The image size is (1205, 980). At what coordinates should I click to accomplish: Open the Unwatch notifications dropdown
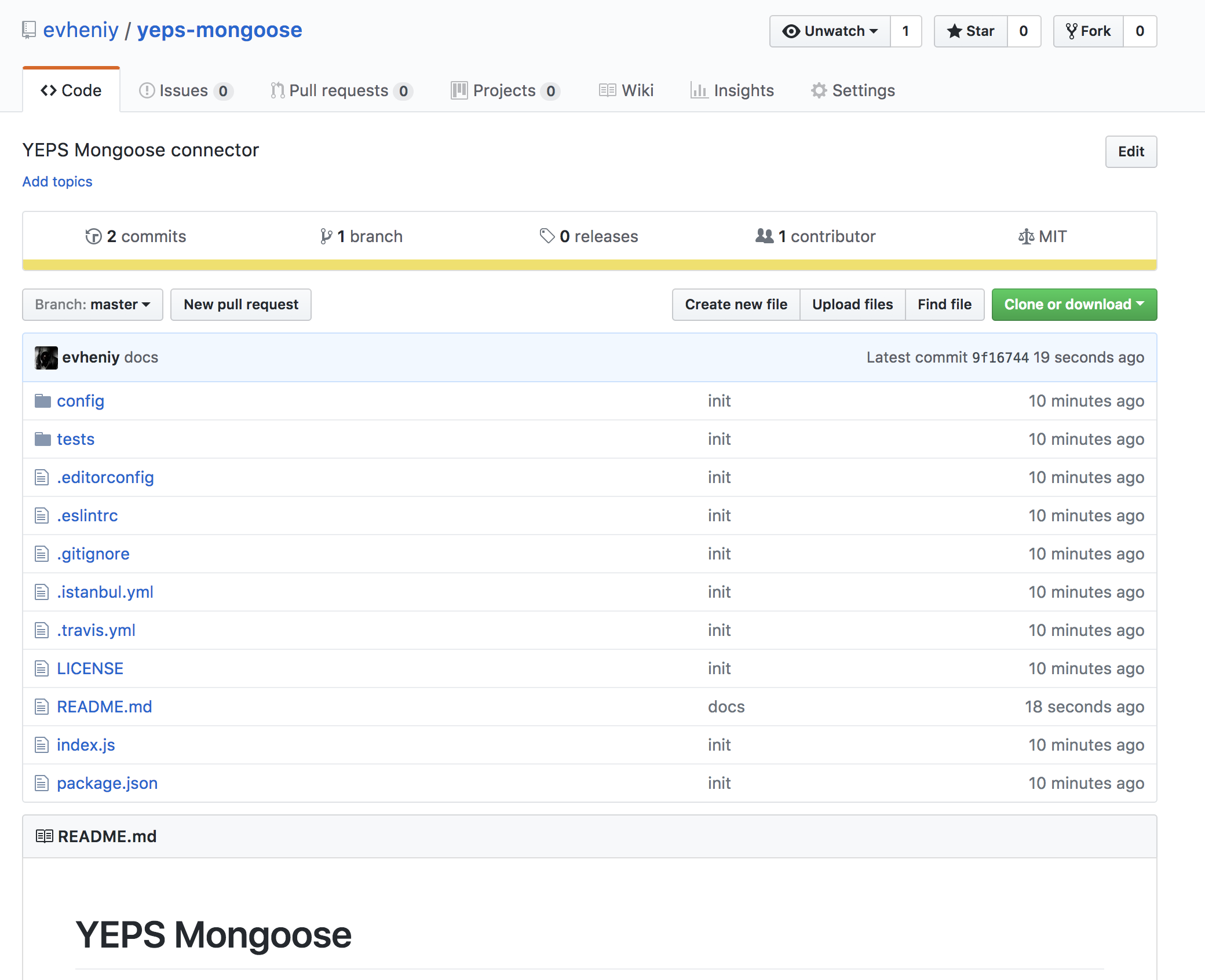(x=830, y=31)
